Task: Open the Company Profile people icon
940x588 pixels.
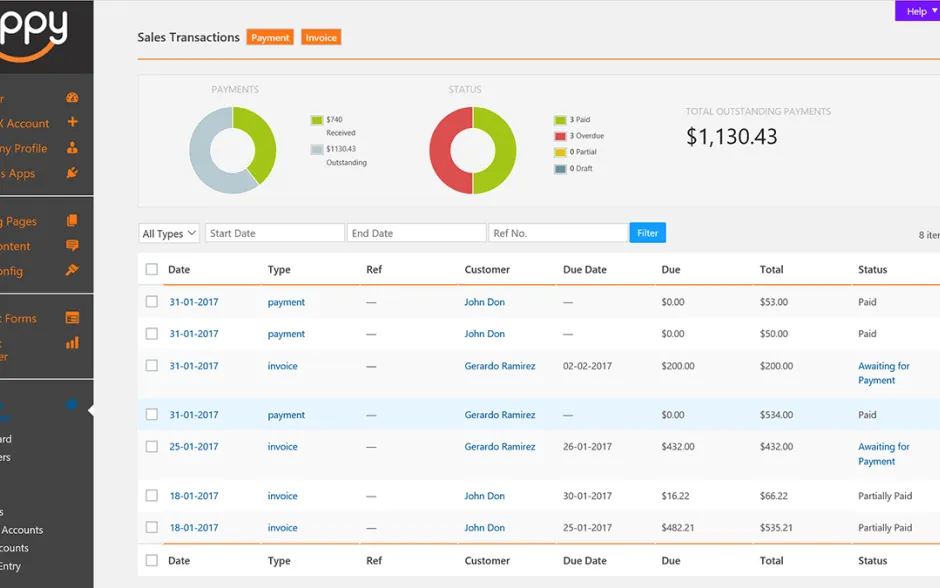Action: [x=72, y=148]
